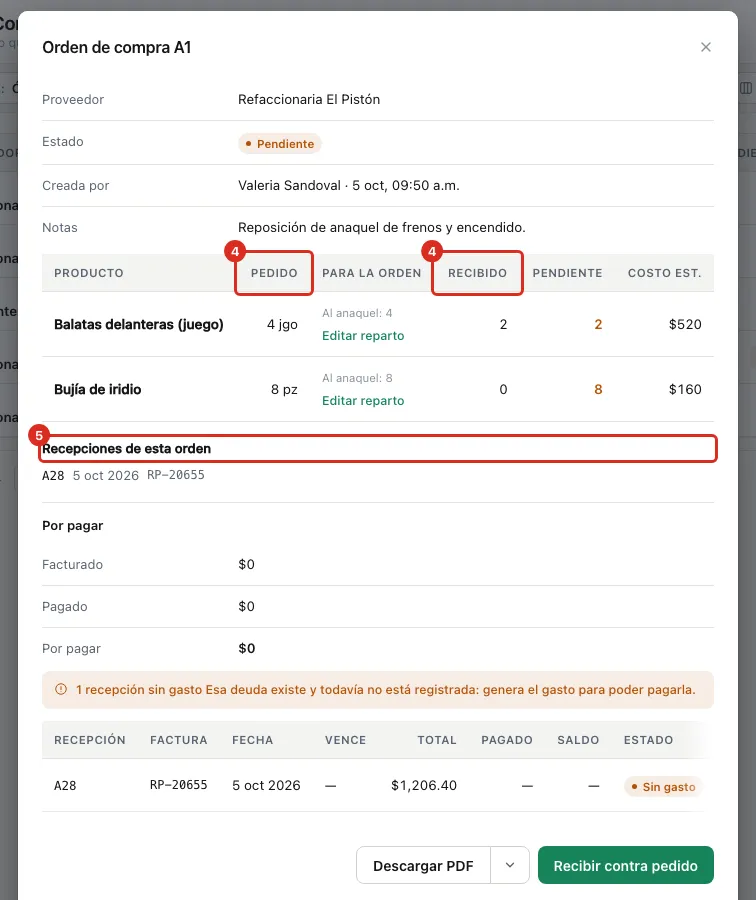Click the notes text about anaquel de frenos

click(382, 227)
